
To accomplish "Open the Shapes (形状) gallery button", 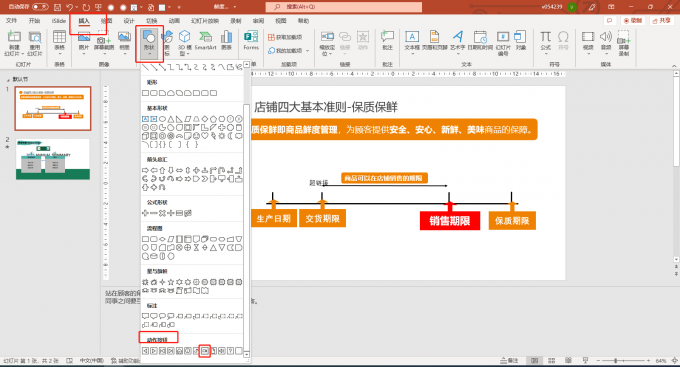I will coord(149,44).
